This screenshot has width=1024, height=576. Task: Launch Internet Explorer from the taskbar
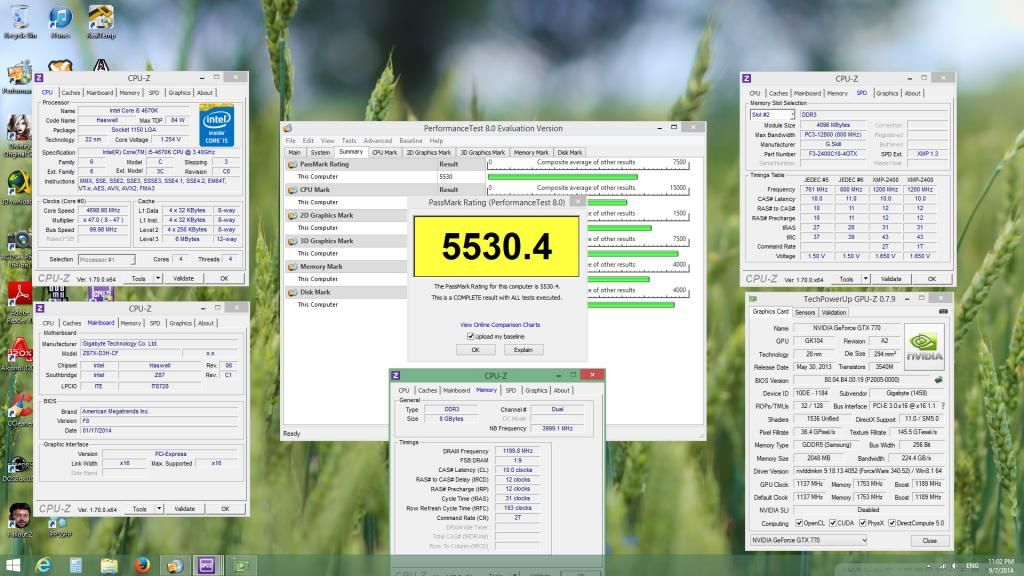click(43, 565)
